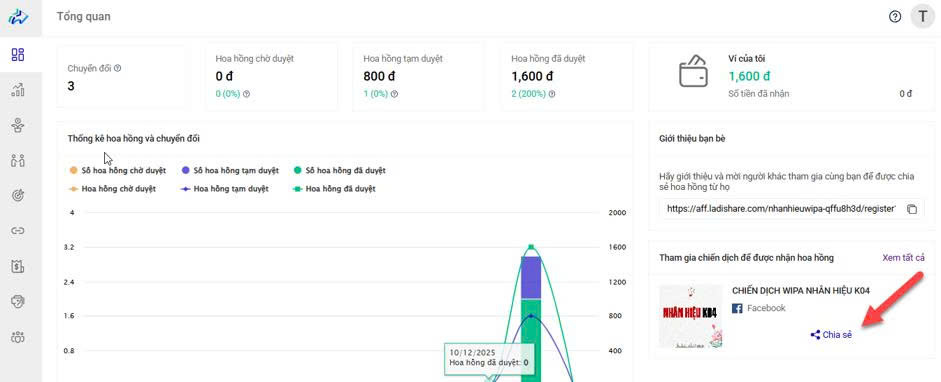The height and width of the screenshot is (382, 941).
Task: Toggle line legend Hoa hồng đã duyệt
Action: click(x=335, y=189)
